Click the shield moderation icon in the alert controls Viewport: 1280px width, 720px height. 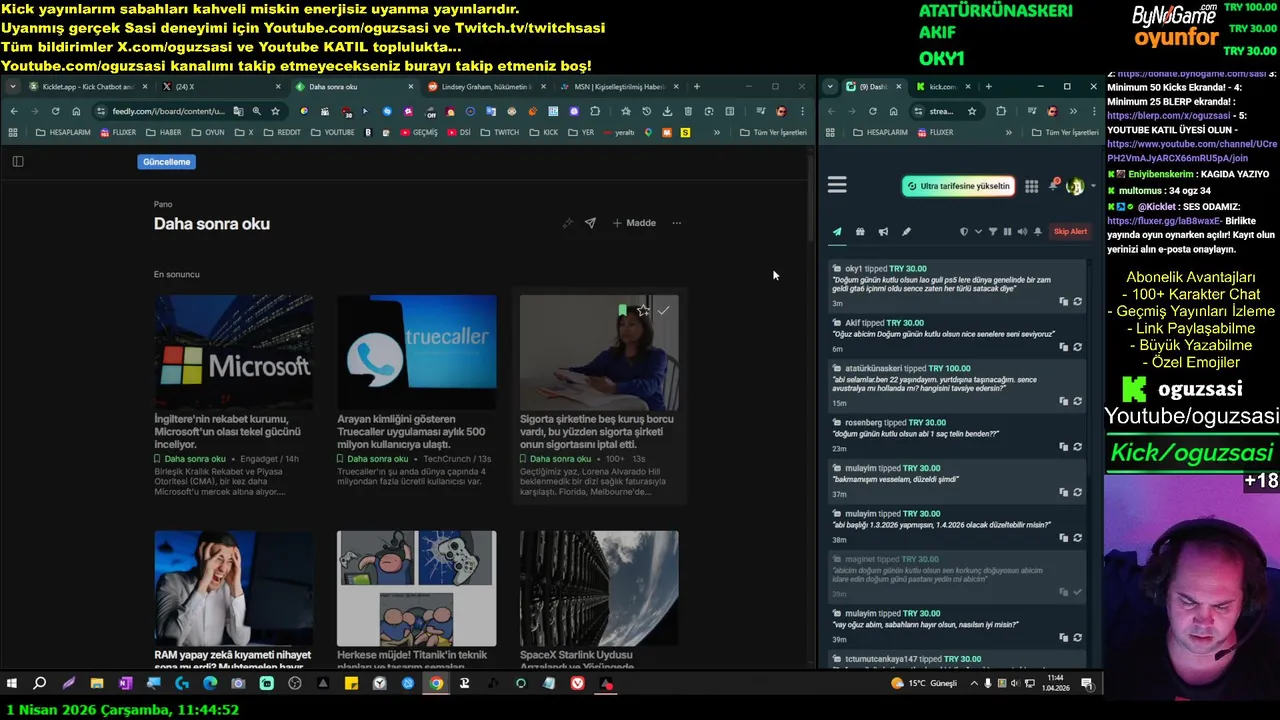pos(964,232)
